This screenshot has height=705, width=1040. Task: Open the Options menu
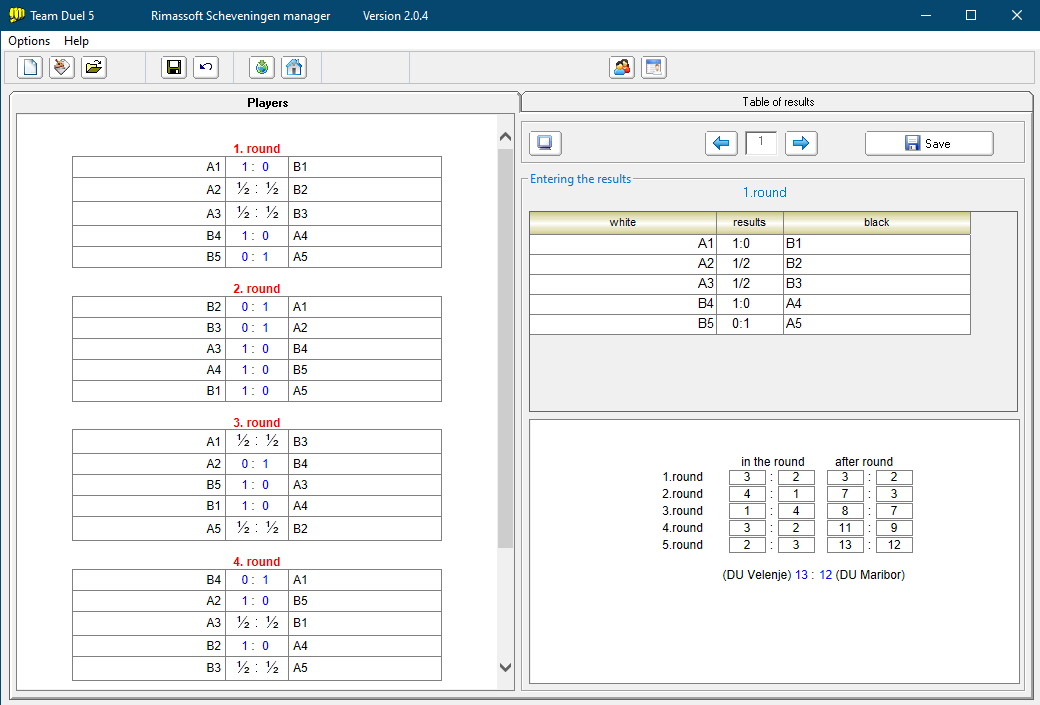click(29, 41)
